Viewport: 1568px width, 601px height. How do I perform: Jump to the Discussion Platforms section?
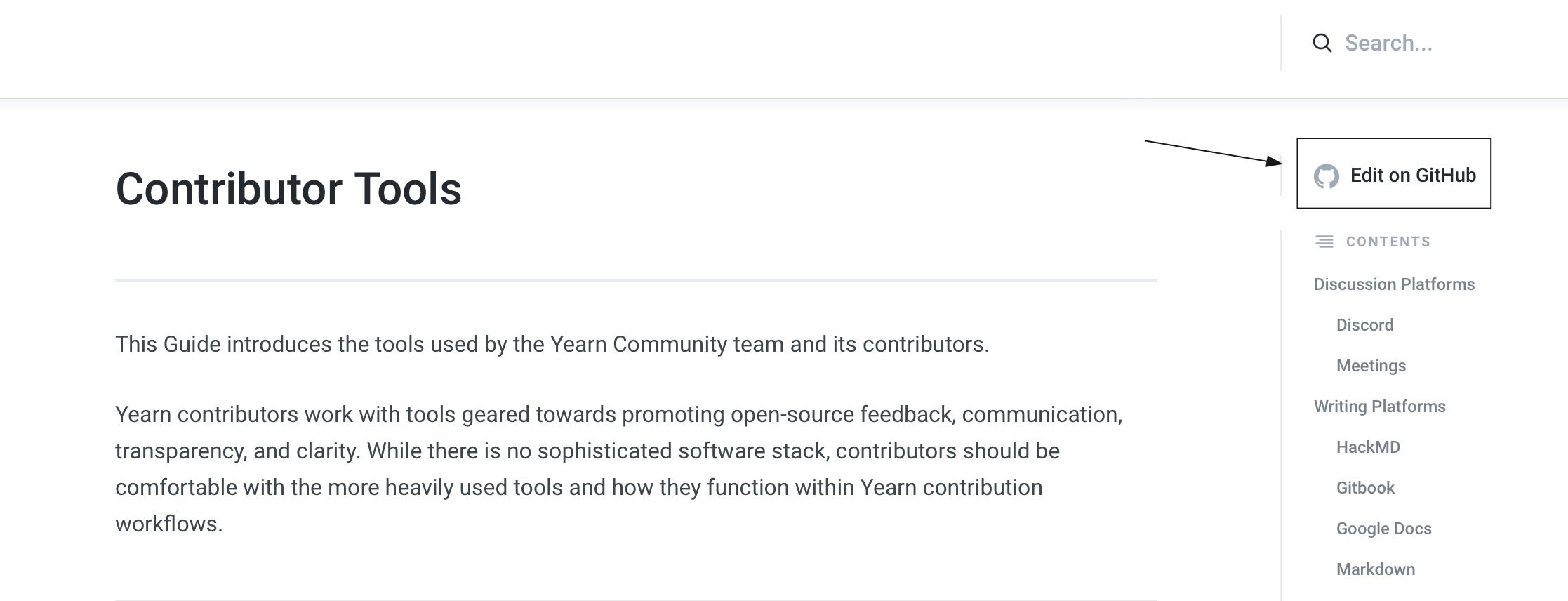pos(1394,284)
